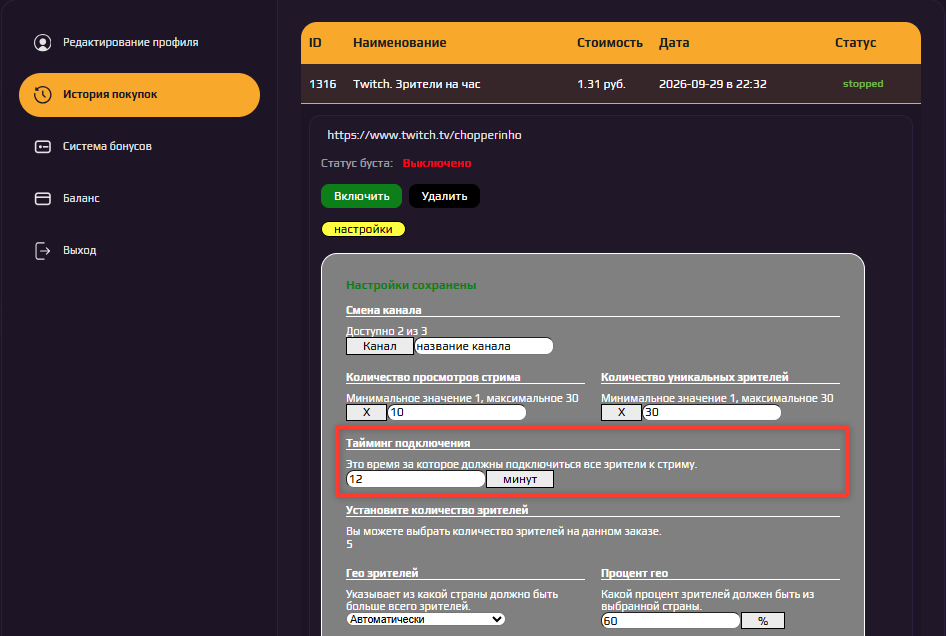Click the date 2026-09-29 в 22:32
Image resolution: width=946 pixels, height=636 pixels.
click(713, 84)
